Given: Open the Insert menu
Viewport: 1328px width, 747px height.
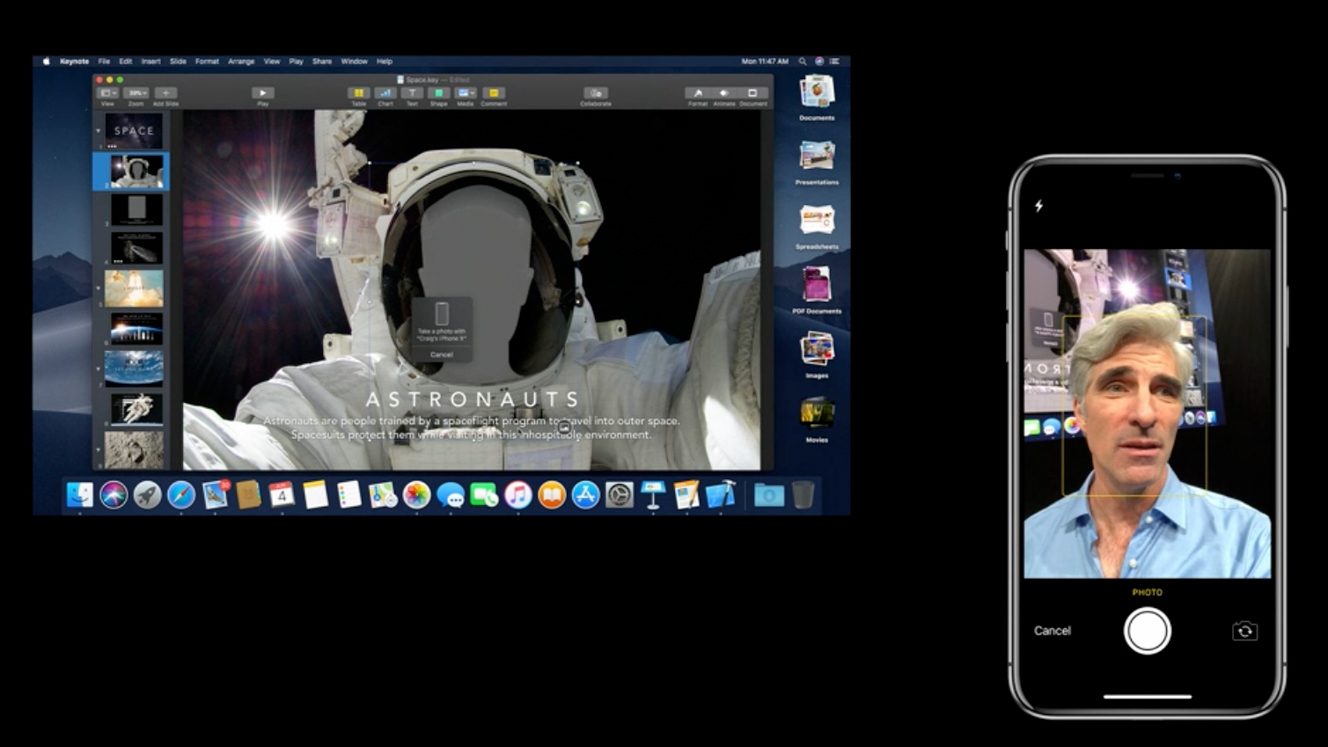Looking at the screenshot, I should pyautogui.click(x=151, y=61).
